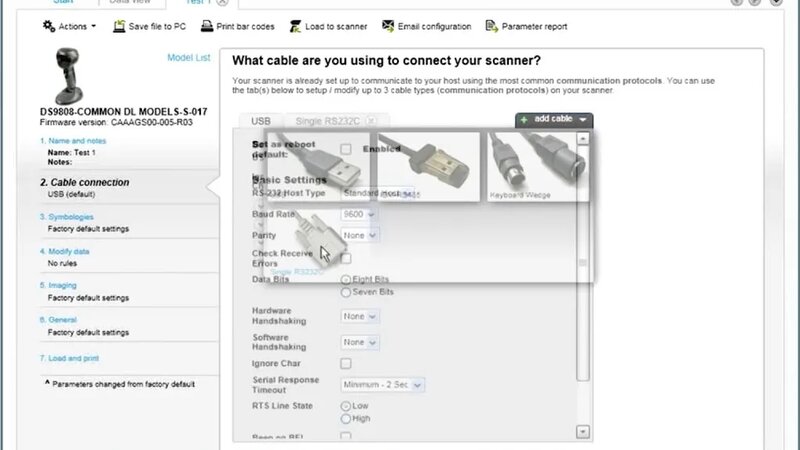Toggle the Ignore Char checkbox

point(346,363)
